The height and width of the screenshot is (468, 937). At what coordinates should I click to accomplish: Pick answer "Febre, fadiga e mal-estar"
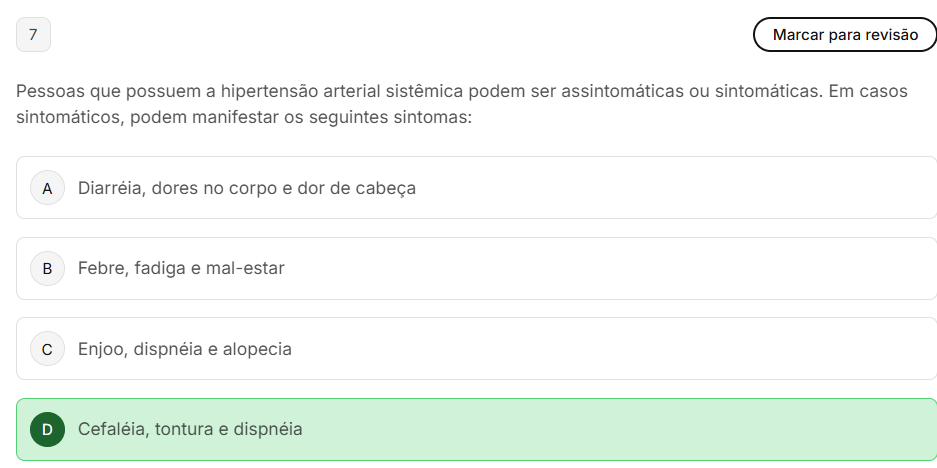pyautogui.click(x=181, y=269)
